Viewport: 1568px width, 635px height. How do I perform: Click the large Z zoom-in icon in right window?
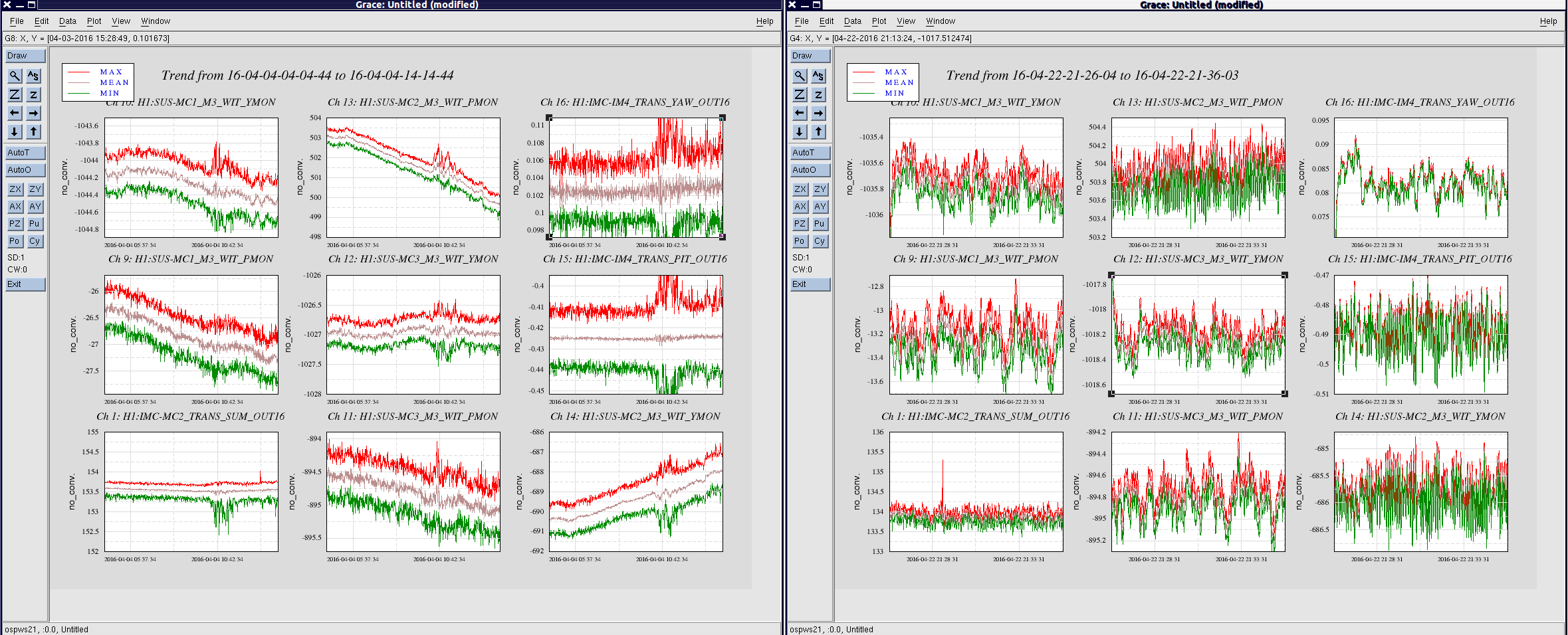coord(800,94)
